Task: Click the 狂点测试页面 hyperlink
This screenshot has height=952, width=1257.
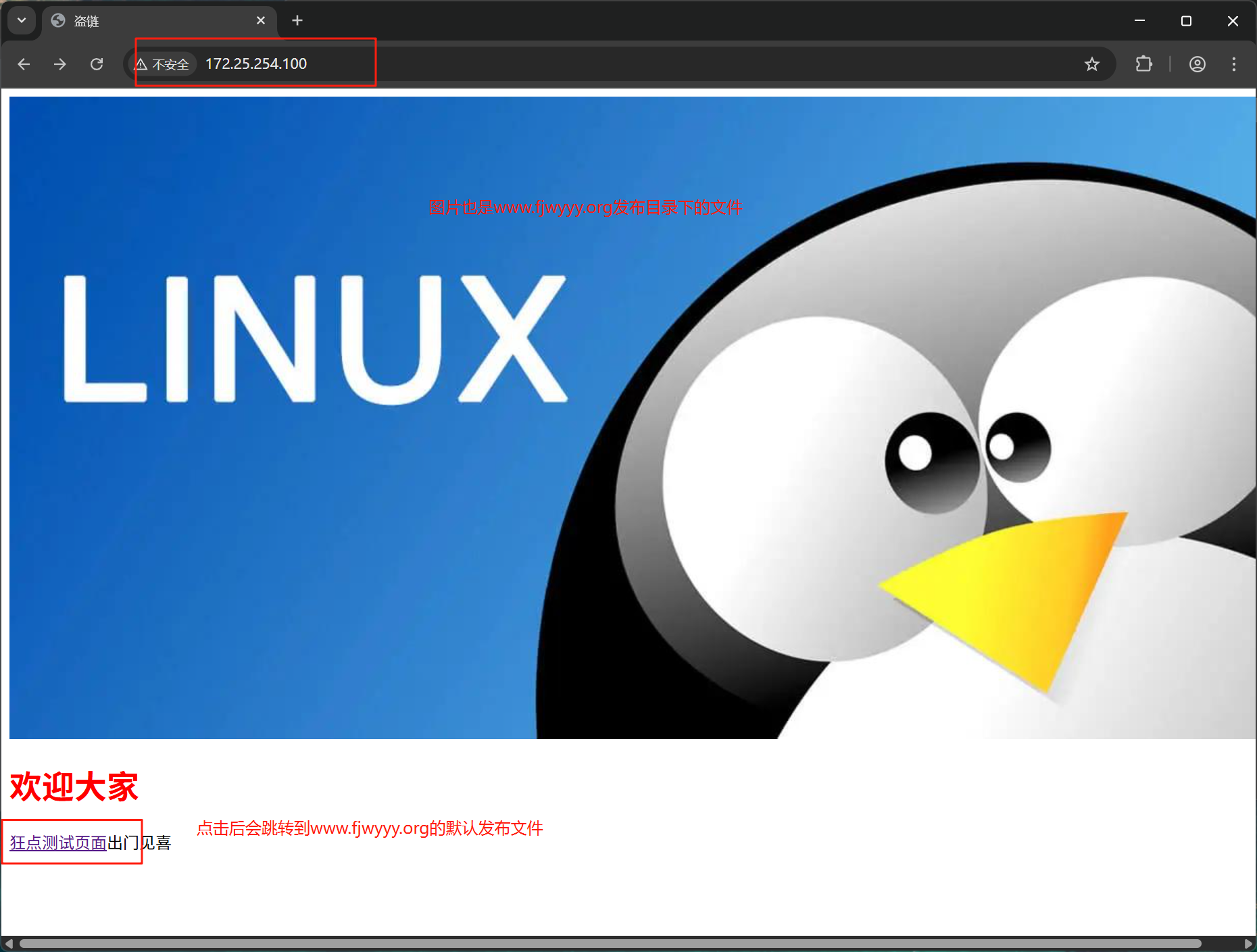Action: (58, 843)
